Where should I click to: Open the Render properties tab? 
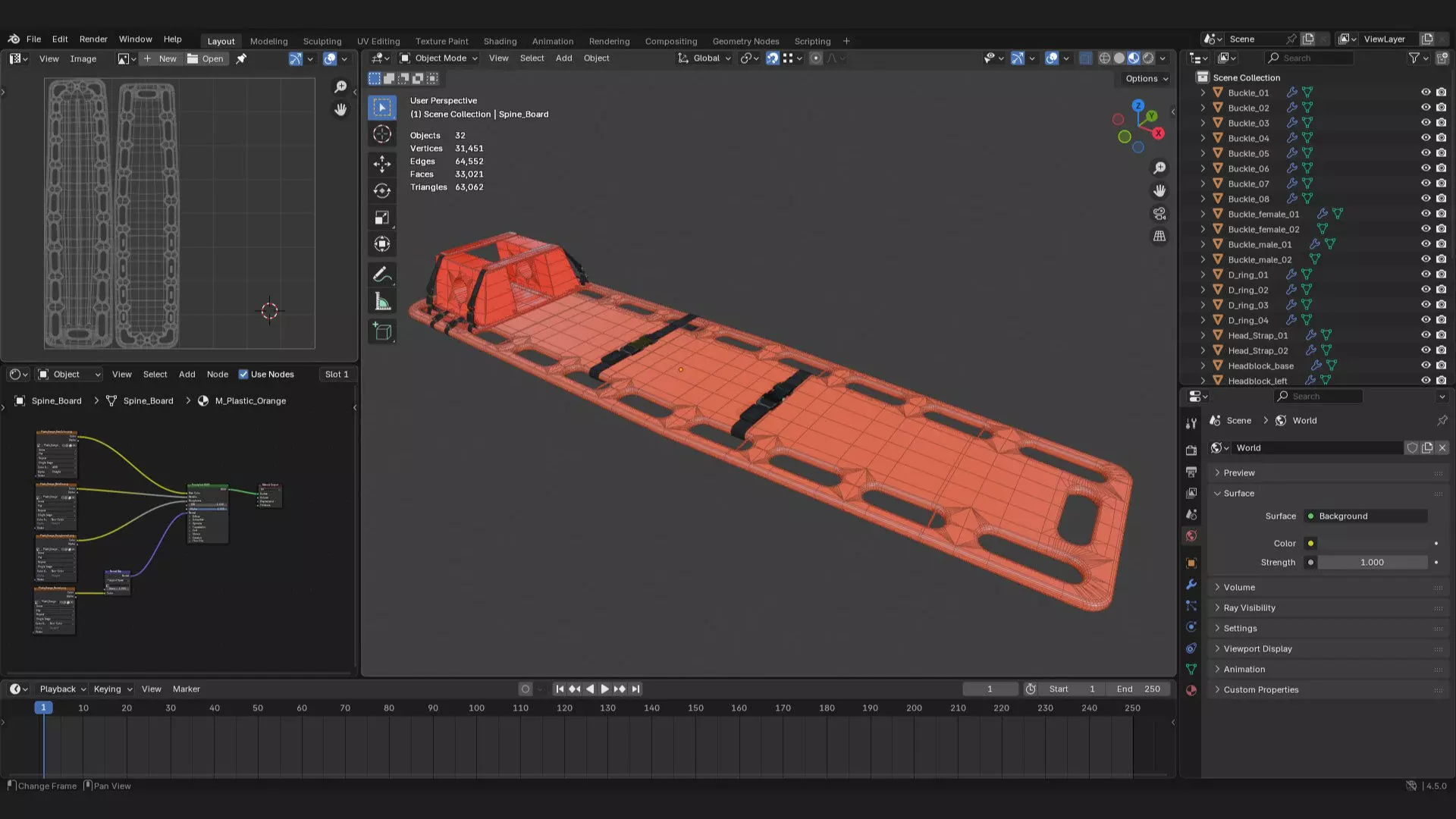point(1191,450)
